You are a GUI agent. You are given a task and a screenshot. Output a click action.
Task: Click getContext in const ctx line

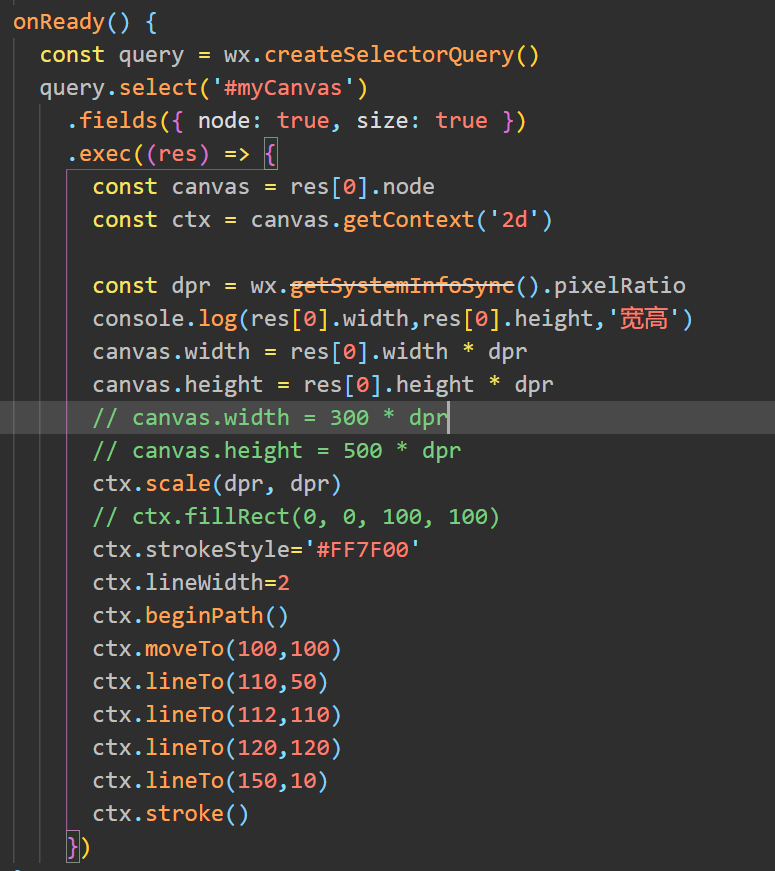[x=408, y=220]
